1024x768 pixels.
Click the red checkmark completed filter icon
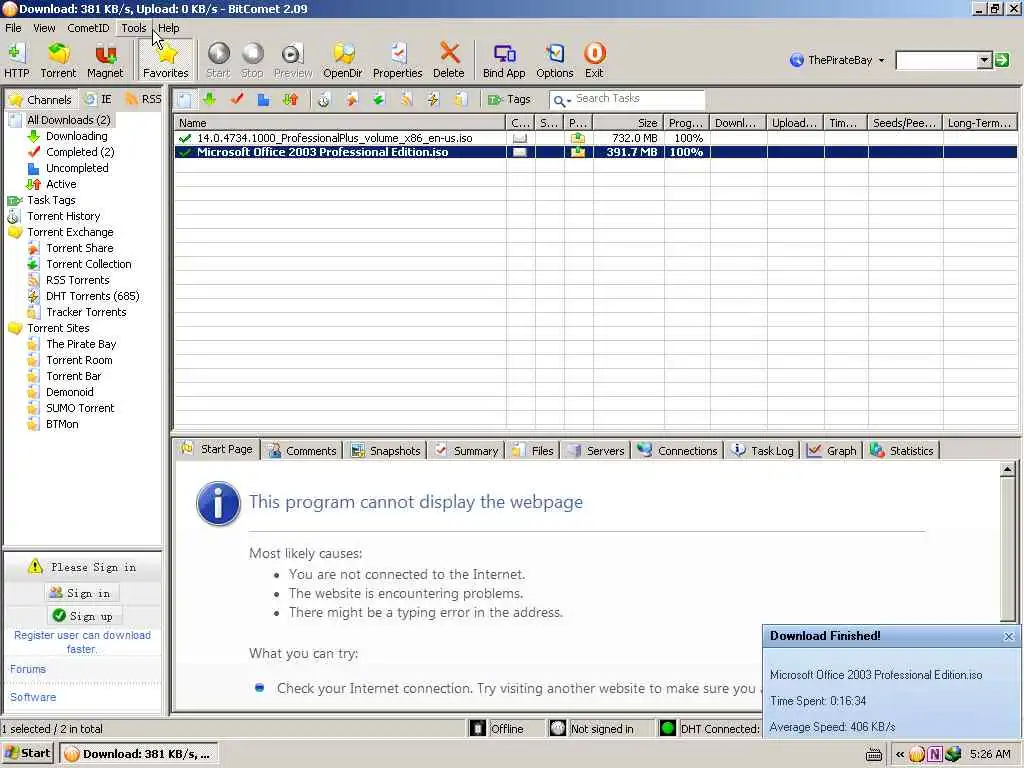point(237,99)
